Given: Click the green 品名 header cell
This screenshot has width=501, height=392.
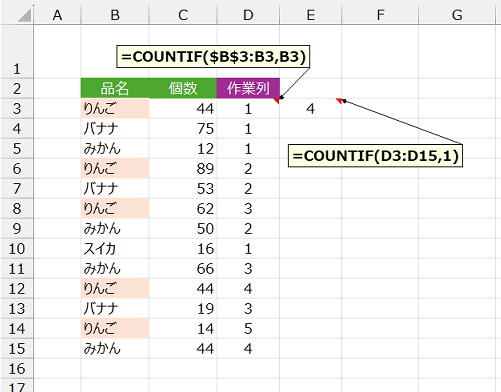Looking at the screenshot, I should 115,88.
